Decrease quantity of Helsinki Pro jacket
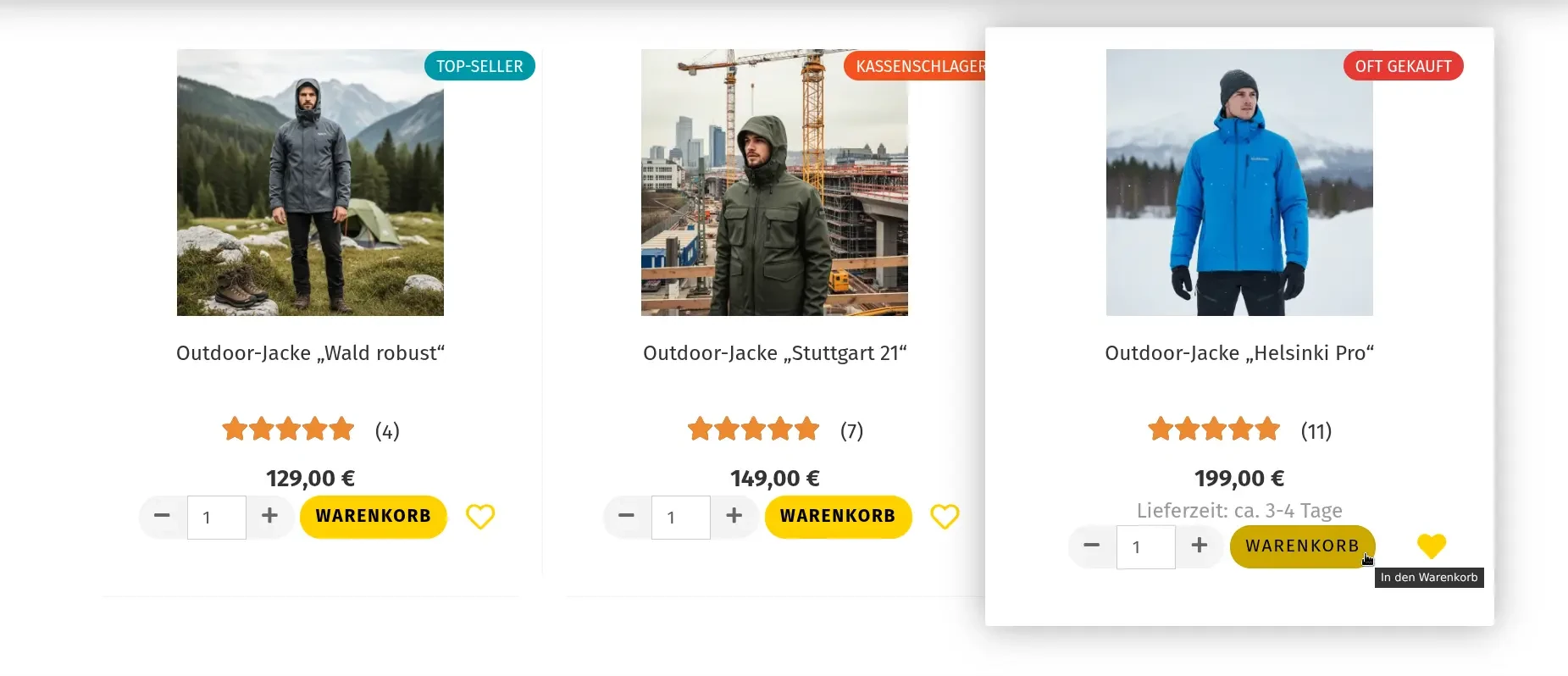The image size is (1568, 676). tap(1092, 546)
